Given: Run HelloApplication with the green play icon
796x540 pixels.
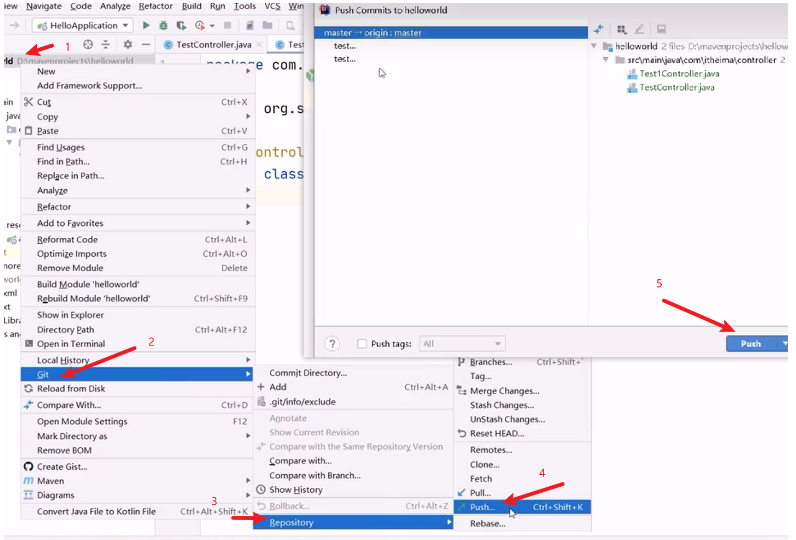Looking at the screenshot, I should click(x=146, y=25).
